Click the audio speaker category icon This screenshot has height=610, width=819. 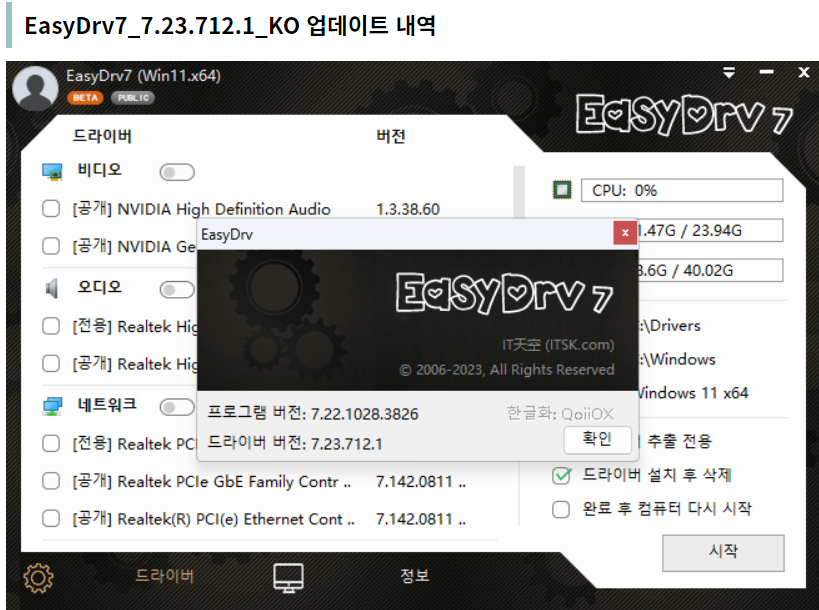coord(52,288)
